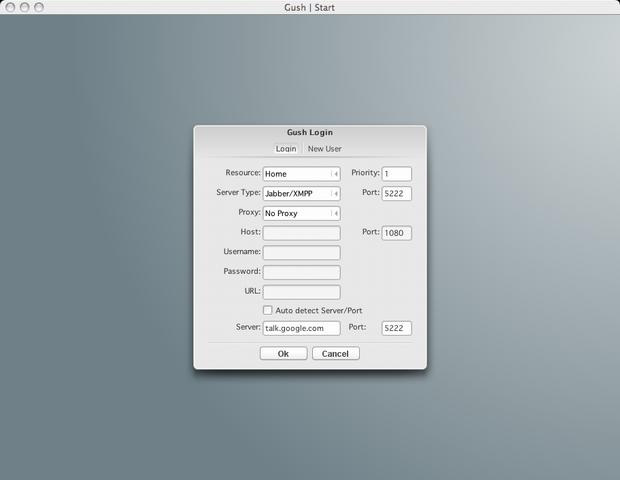Enable Auto detect Server/Port checkbox

(x=268, y=310)
